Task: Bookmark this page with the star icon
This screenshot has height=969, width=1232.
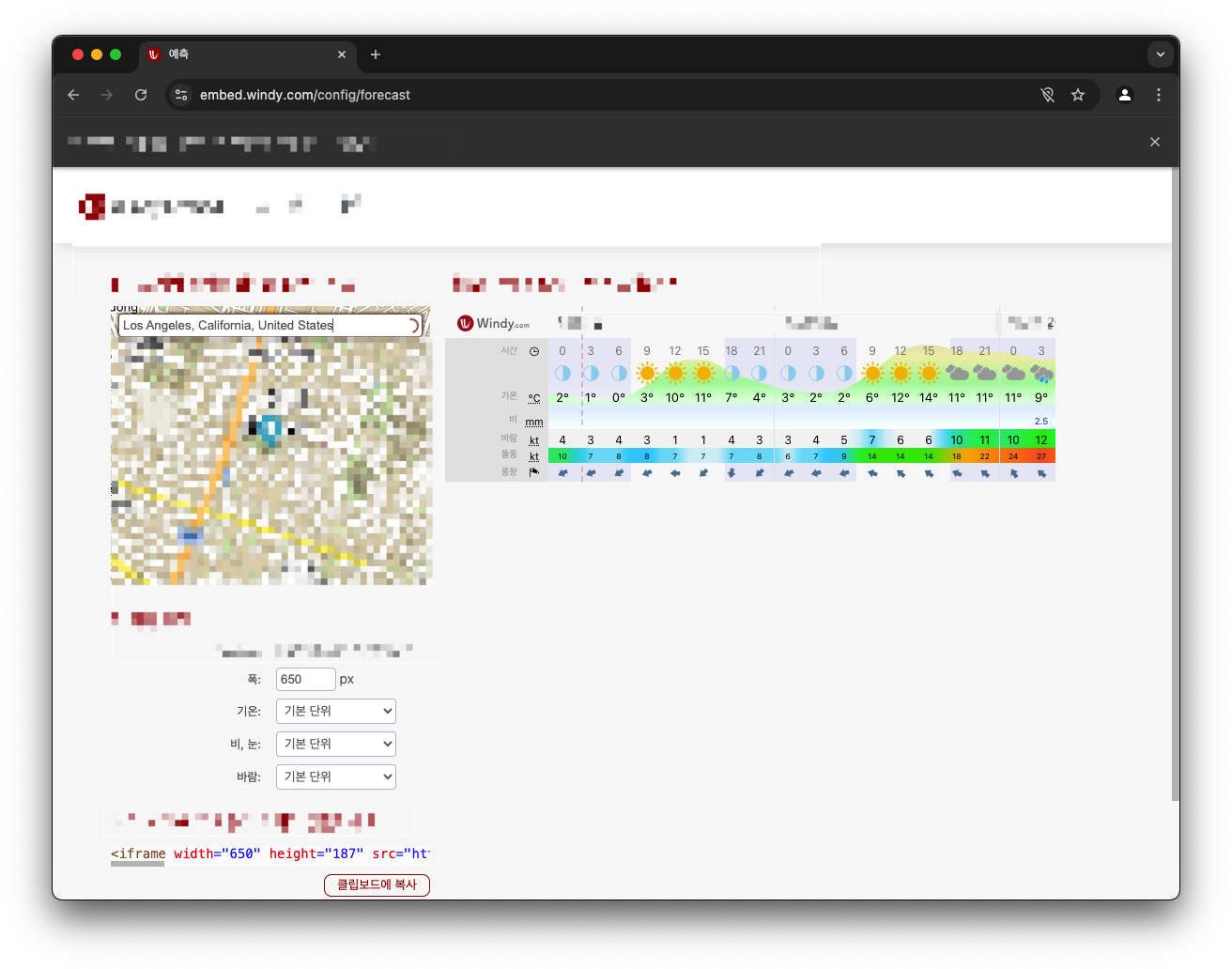Action: pos(1078,95)
